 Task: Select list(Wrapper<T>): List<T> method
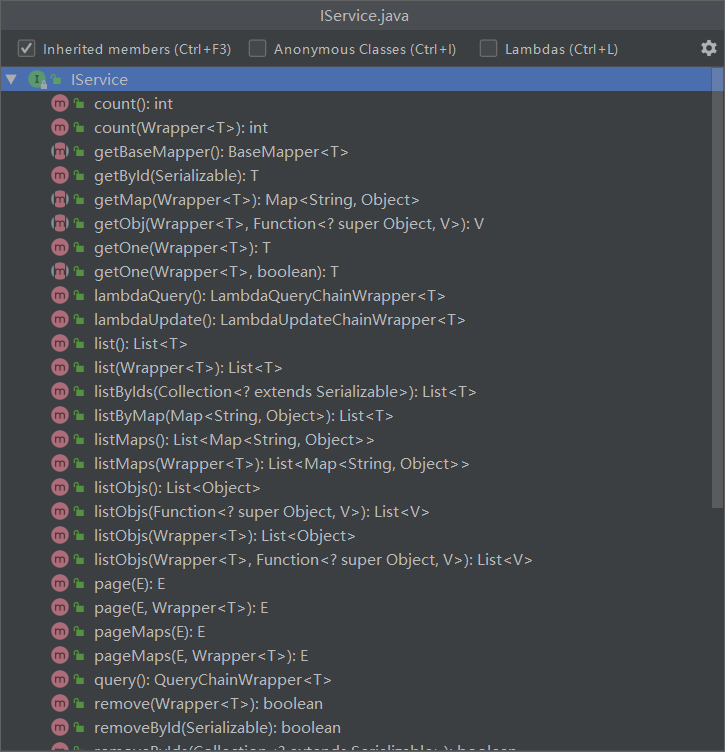(x=188, y=367)
